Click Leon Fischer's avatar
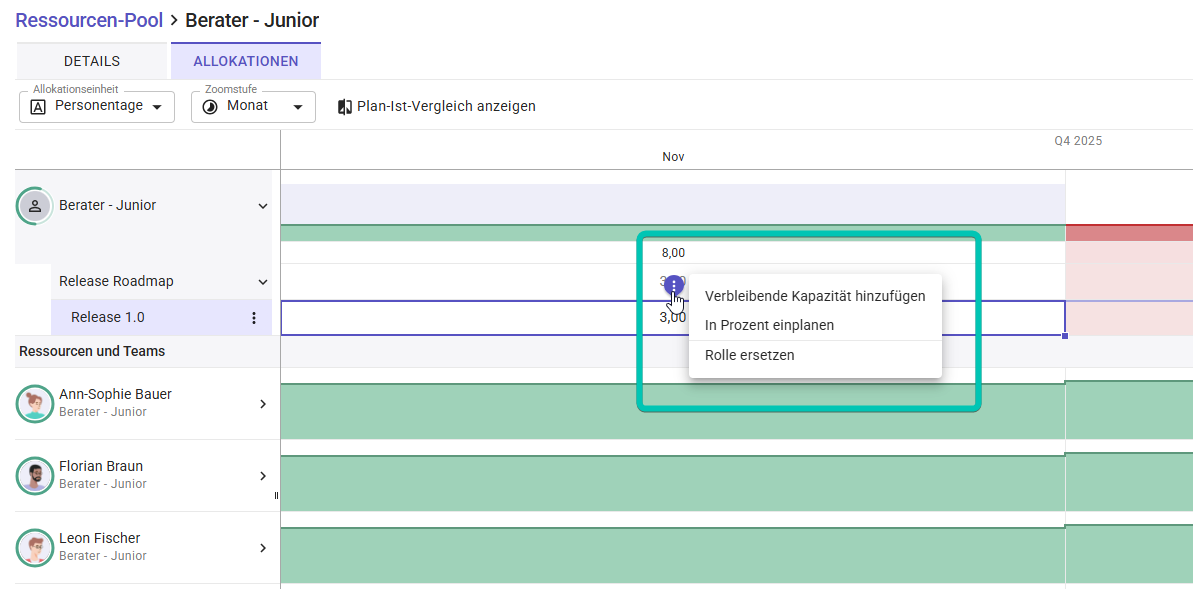Screen dimensions: 1193x589 click(x=35, y=548)
